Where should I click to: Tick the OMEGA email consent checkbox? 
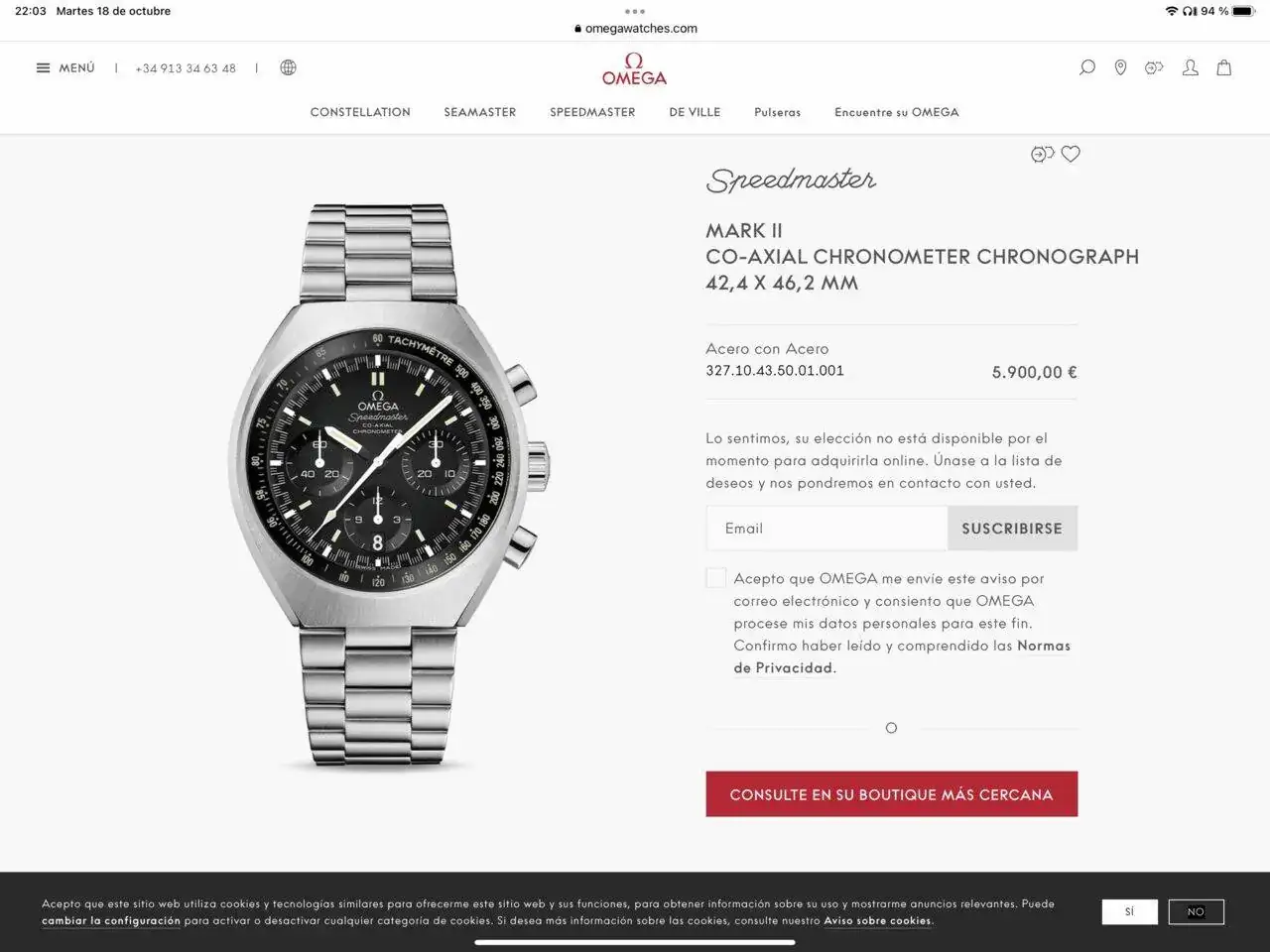715,578
